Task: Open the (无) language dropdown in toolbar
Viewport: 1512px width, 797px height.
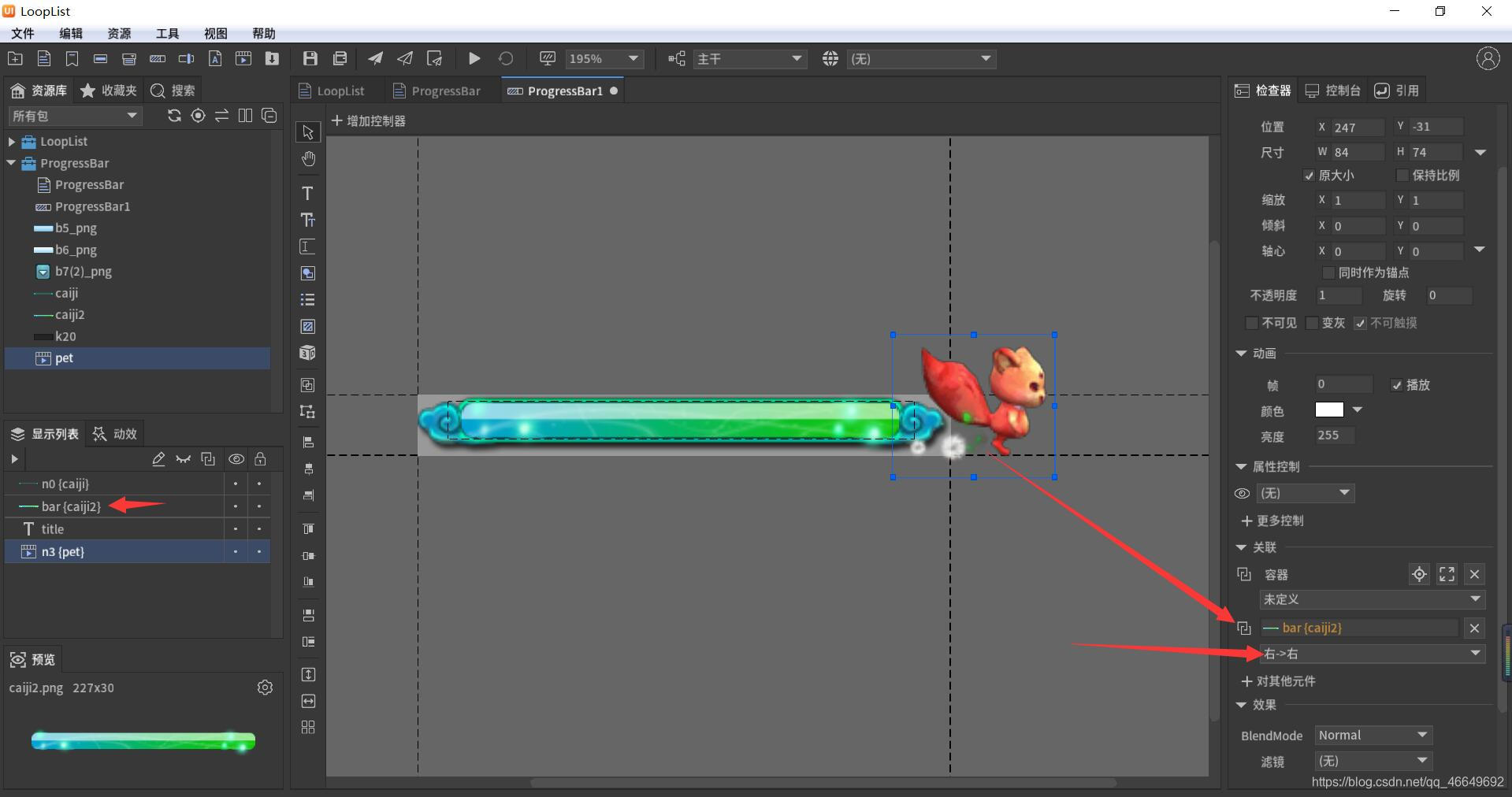Action: point(921,59)
